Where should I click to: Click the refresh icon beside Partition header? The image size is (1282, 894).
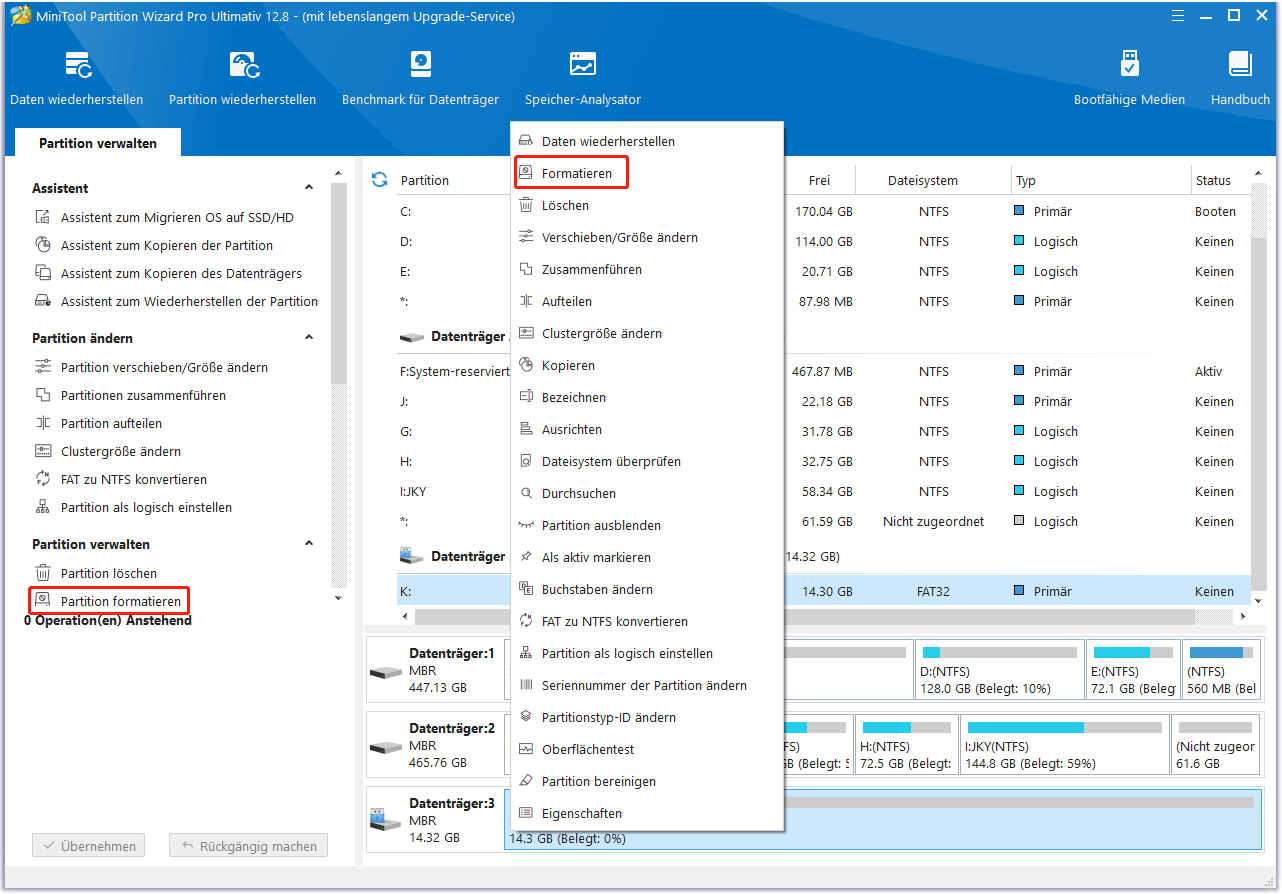click(379, 180)
